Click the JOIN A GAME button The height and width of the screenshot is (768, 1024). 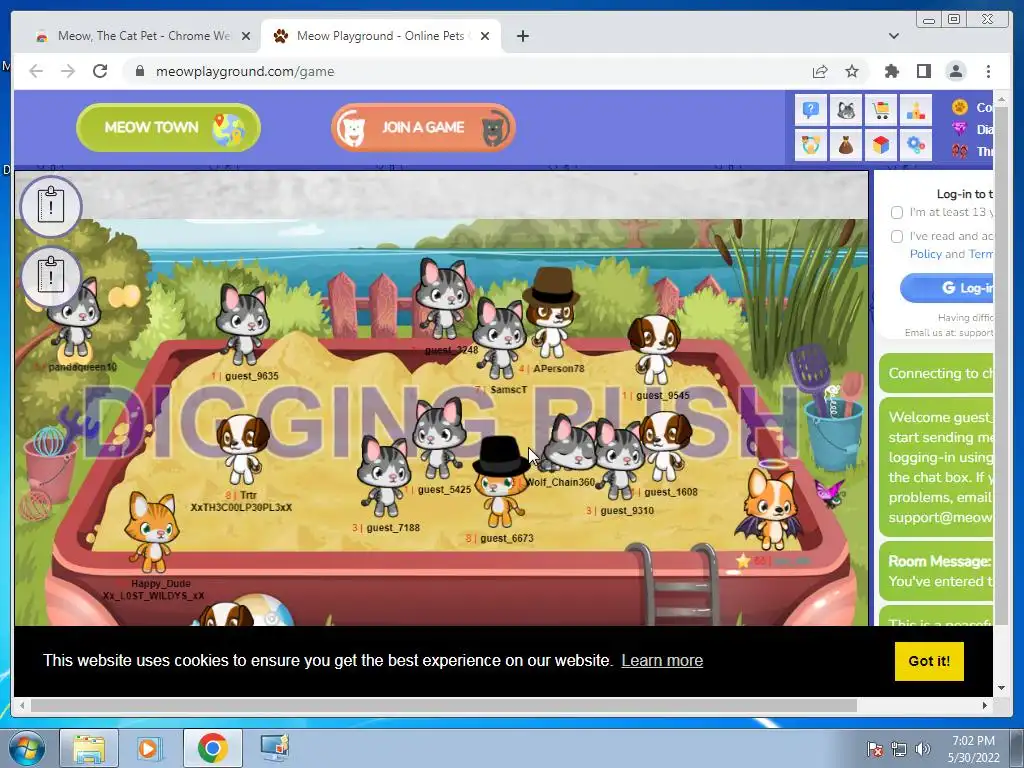[x=423, y=127]
